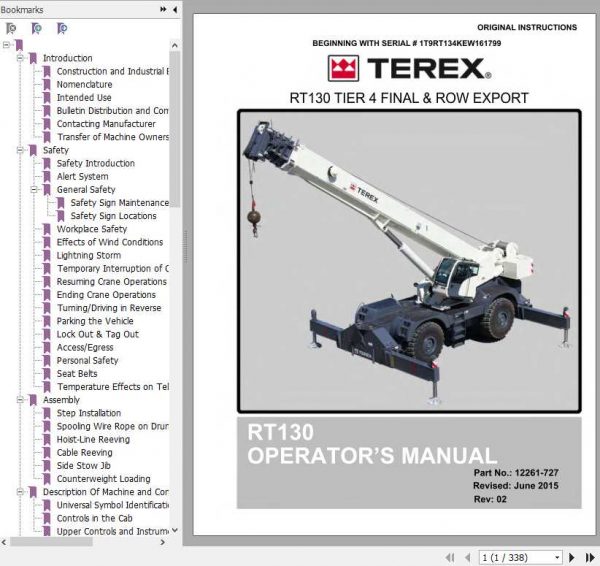
Task: Collapse the General Safety bookmark
Action: click(34, 189)
